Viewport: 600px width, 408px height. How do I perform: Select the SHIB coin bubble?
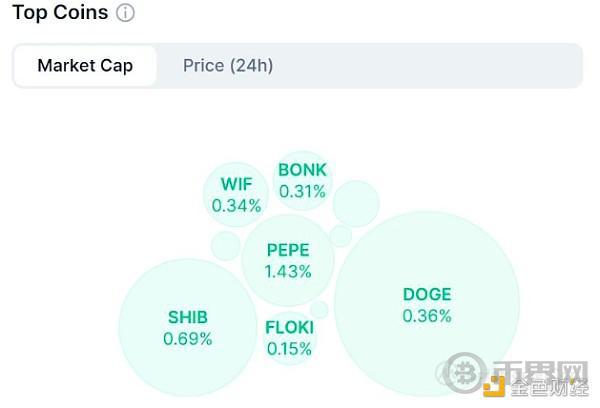click(188, 328)
